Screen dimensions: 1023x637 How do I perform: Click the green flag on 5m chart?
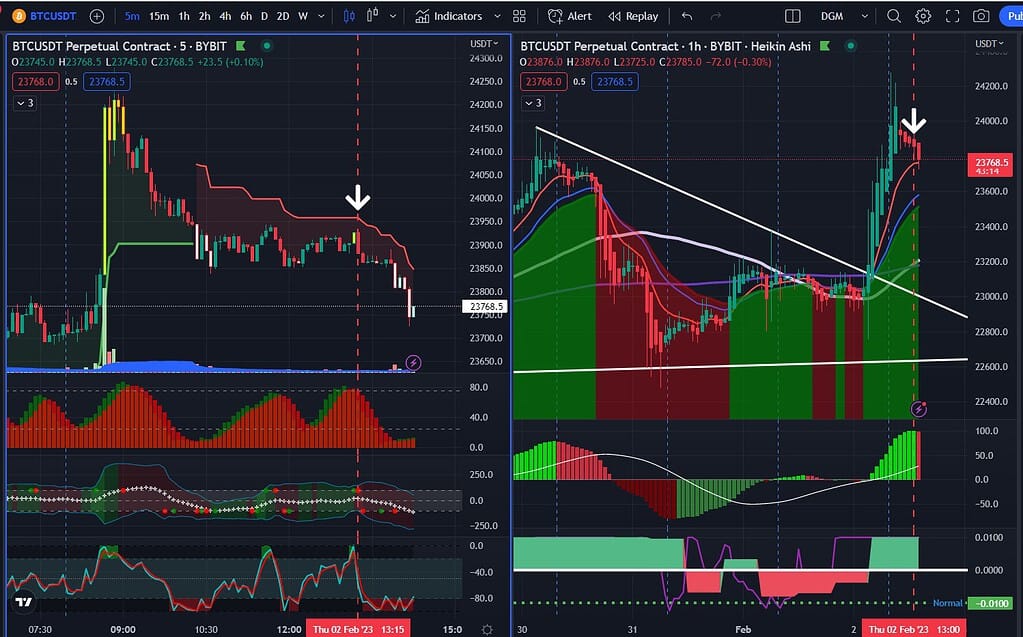tap(241, 46)
